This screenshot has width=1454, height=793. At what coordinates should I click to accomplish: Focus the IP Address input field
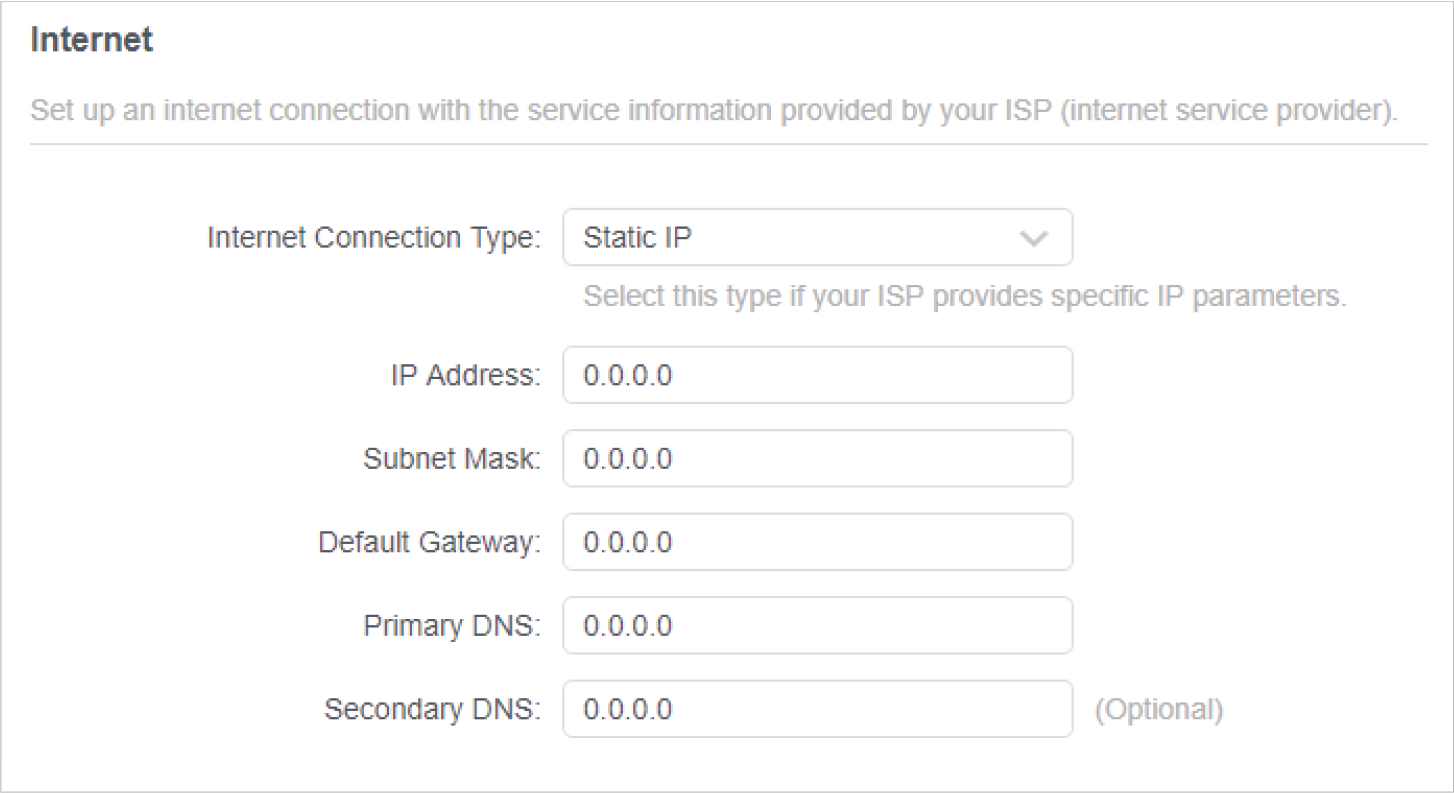816,375
